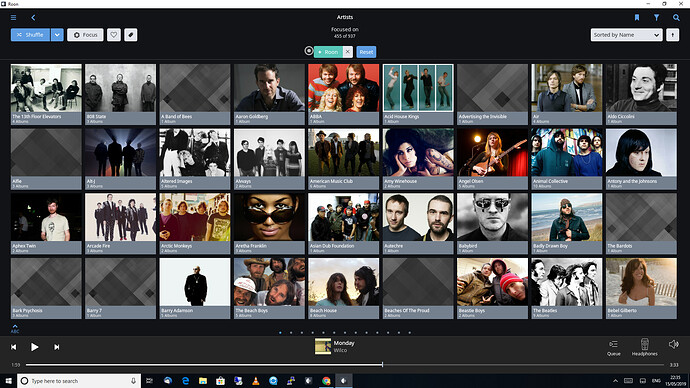The height and width of the screenshot is (388, 690).
Task: Start Shuffle playback of artists
Action: point(30,35)
